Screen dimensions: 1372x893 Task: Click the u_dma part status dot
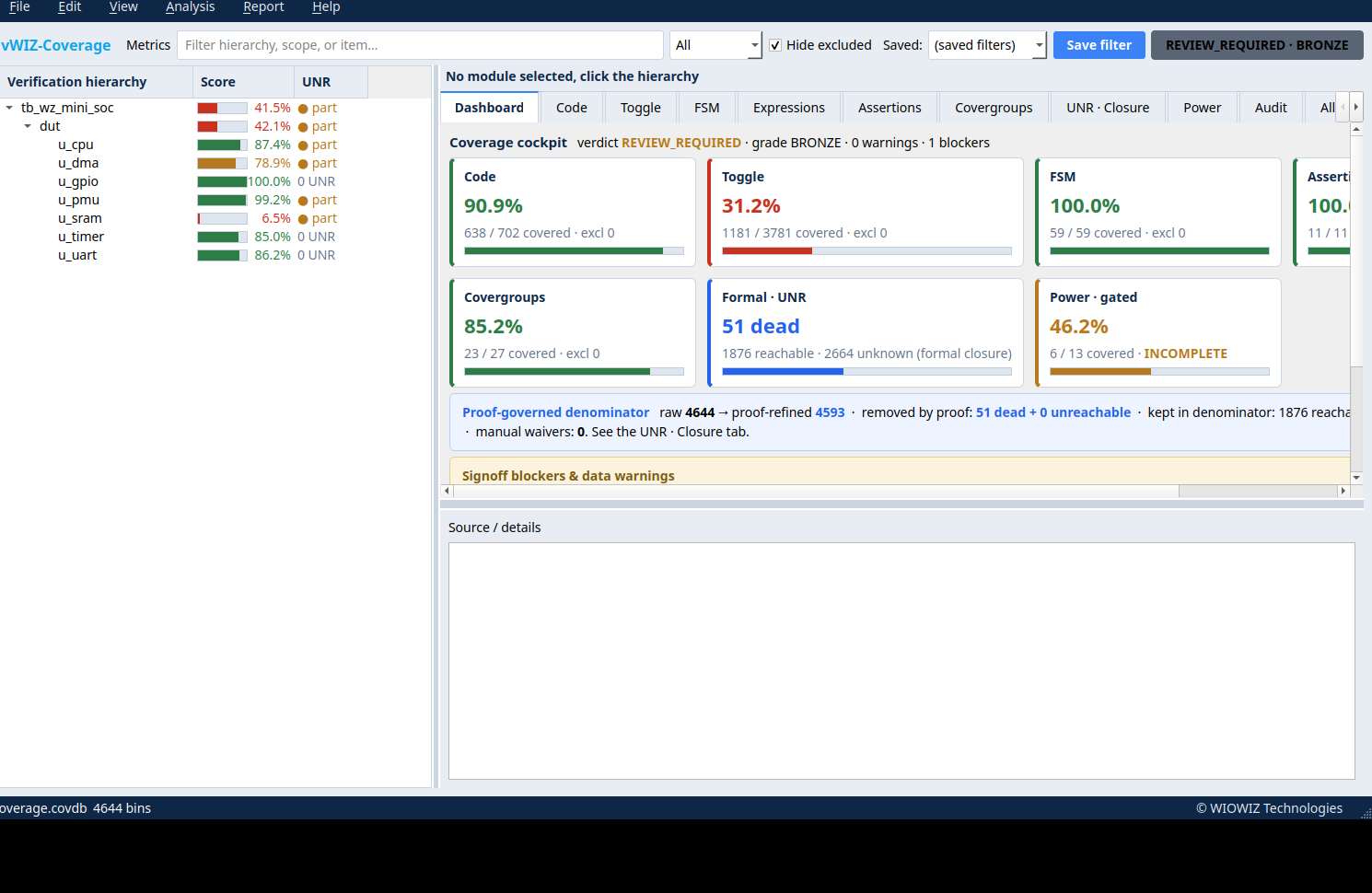pos(303,164)
